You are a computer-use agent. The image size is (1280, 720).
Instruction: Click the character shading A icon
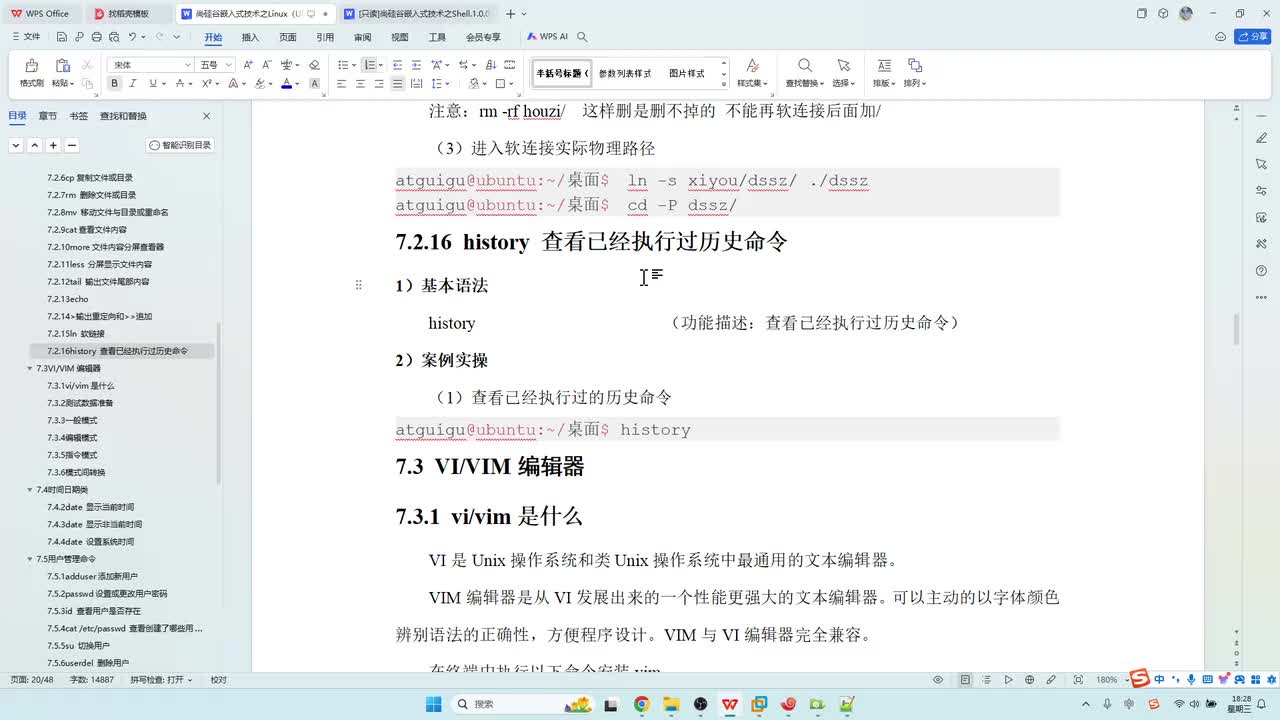(314, 84)
